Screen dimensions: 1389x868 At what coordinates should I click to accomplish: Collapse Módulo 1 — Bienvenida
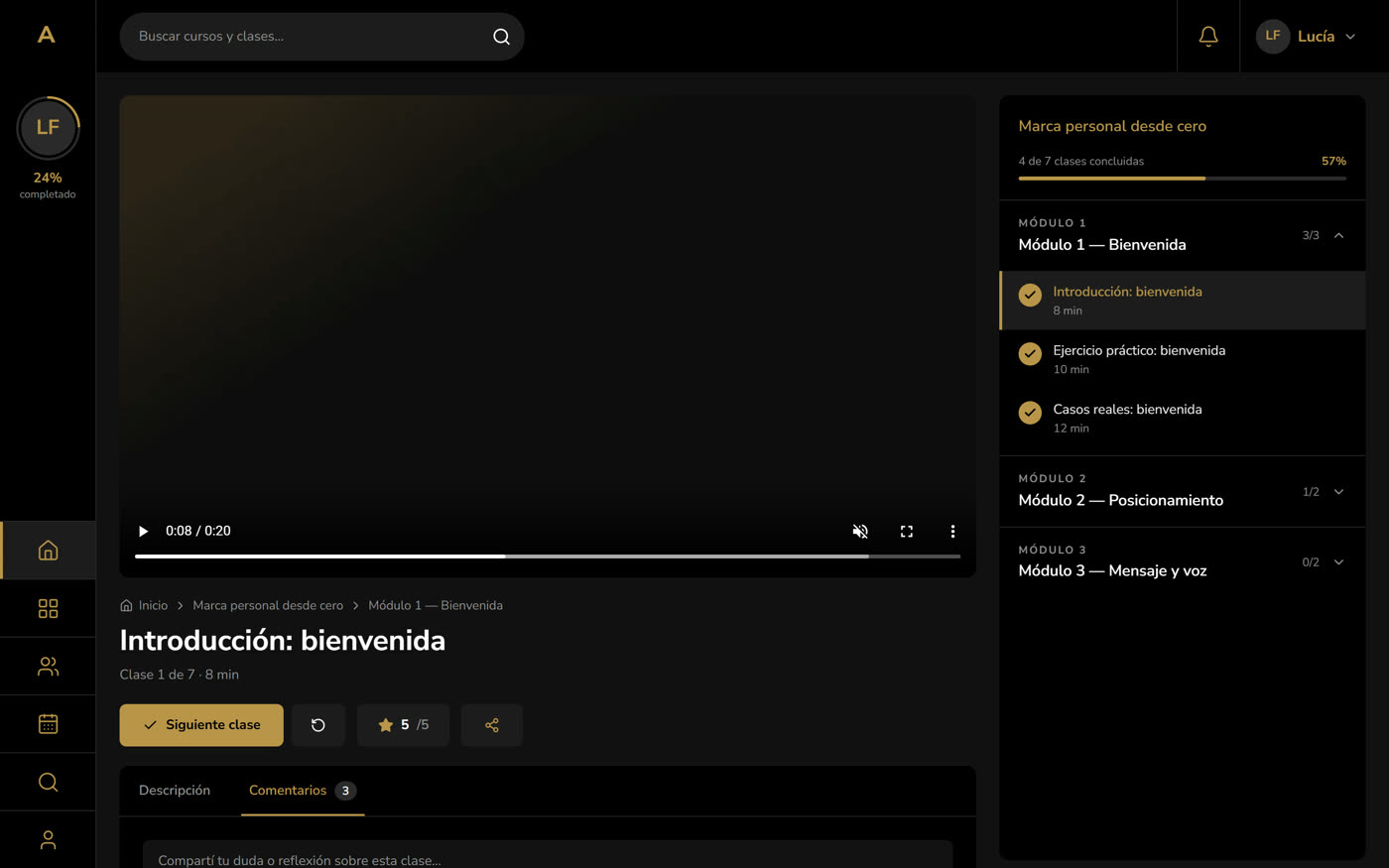(x=1182, y=236)
